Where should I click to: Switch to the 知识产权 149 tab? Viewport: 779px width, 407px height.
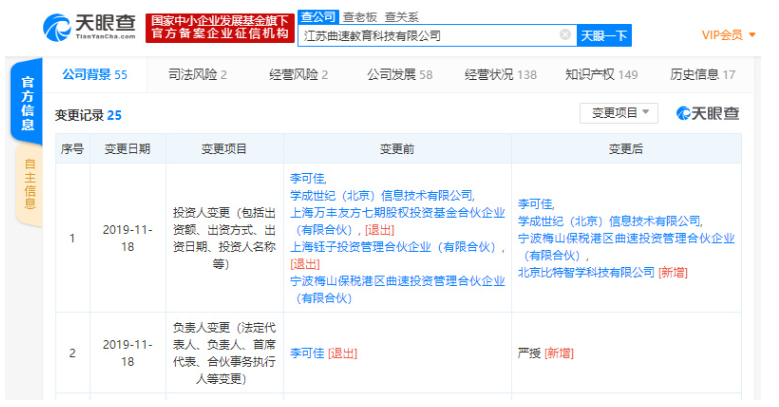(x=601, y=75)
